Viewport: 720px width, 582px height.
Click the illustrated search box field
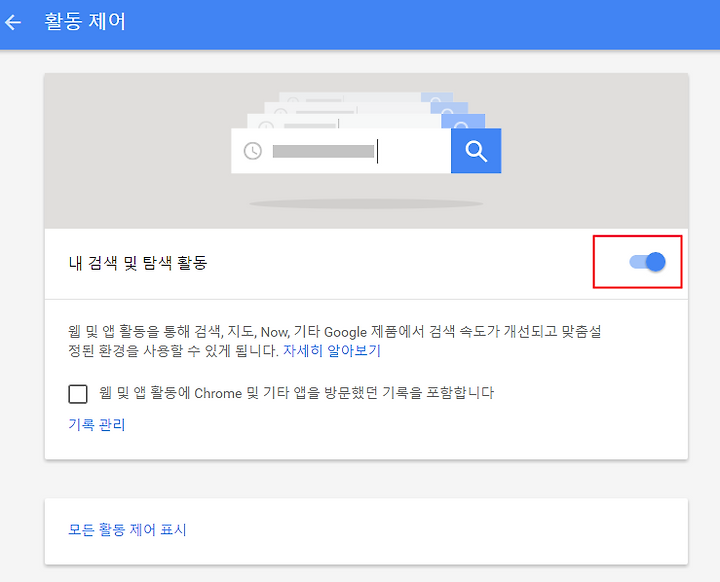pyautogui.click(x=341, y=151)
